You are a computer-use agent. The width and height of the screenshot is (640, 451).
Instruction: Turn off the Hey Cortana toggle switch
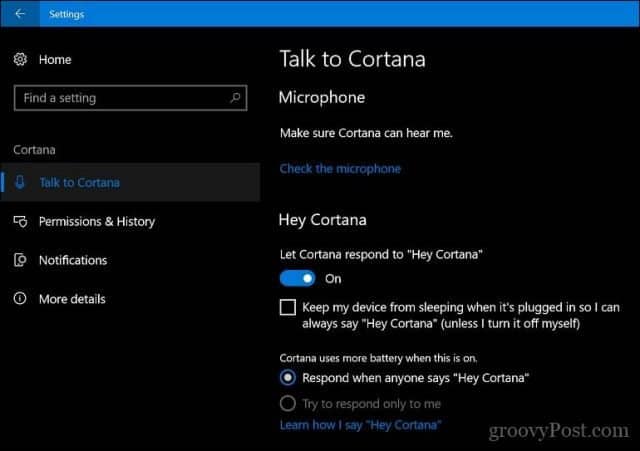pos(298,279)
